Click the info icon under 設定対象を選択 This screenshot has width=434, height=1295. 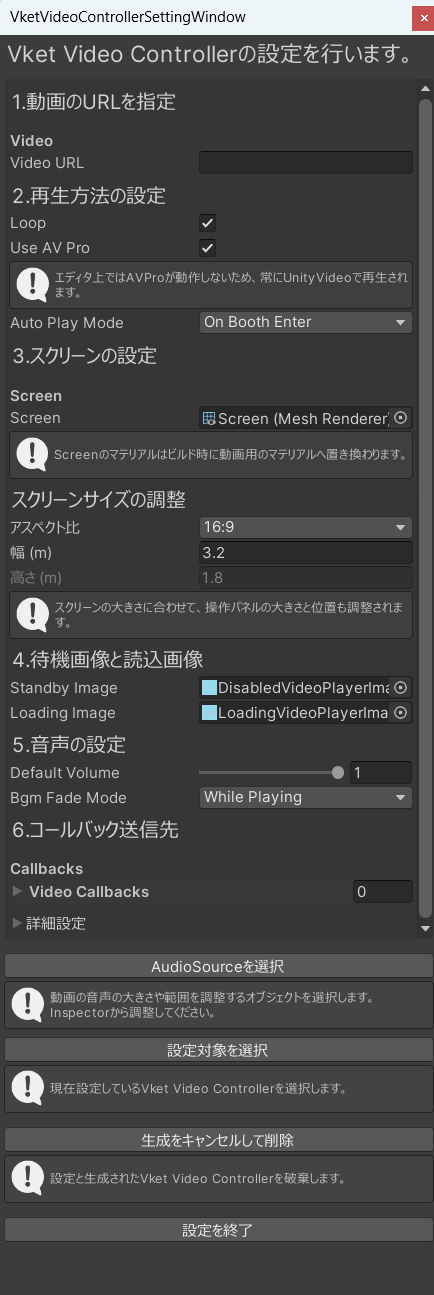click(x=27, y=1087)
